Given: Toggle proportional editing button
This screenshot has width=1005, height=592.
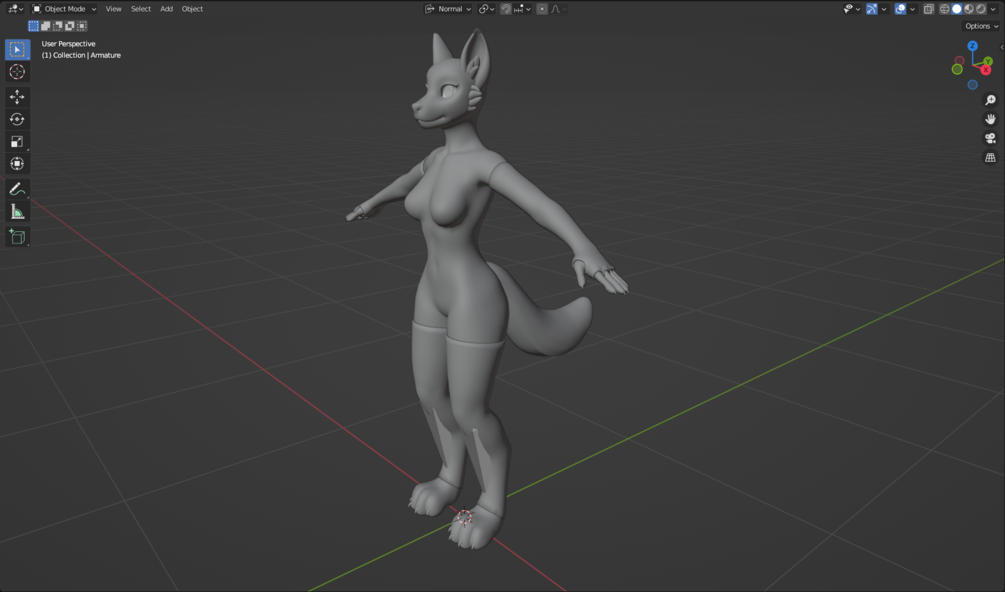Looking at the screenshot, I should coord(542,9).
